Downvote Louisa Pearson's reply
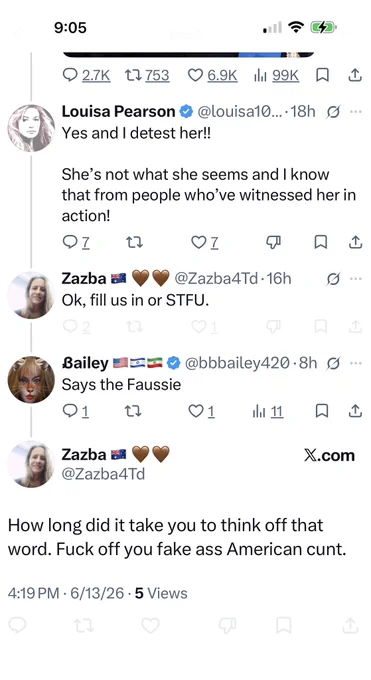Image resolution: width=371 pixels, height=680 pixels. (273, 242)
